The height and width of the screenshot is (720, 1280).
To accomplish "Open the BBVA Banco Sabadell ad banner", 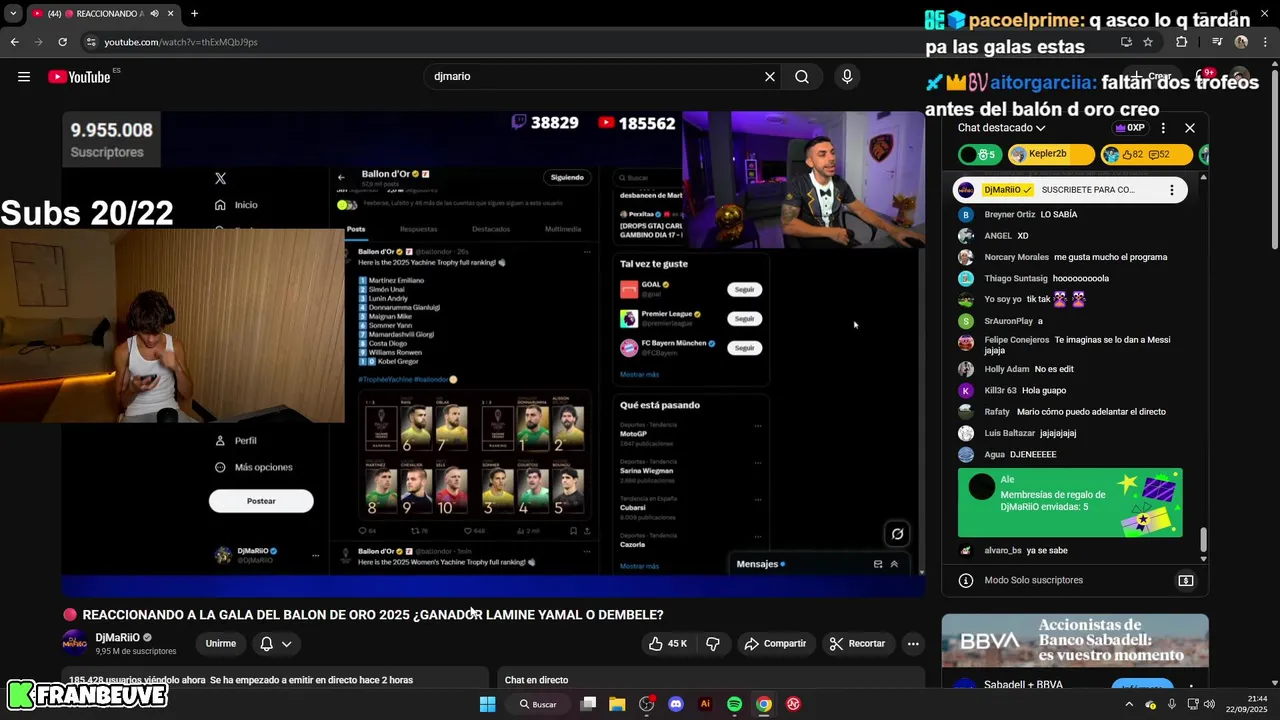I will pyautogui.click(x=1075, y=641).
